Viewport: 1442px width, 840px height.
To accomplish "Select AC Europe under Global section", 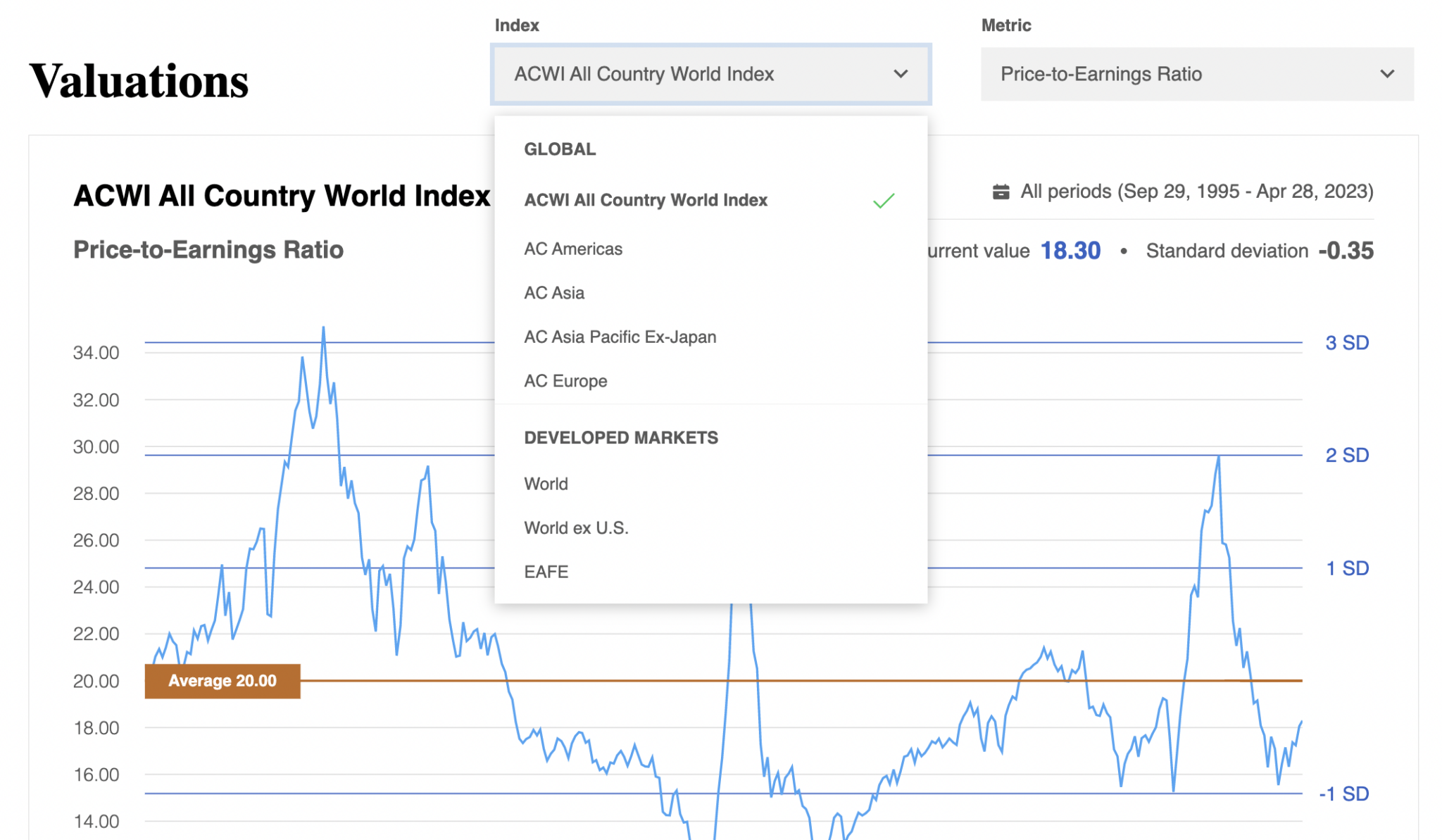I will coord(565,380).
